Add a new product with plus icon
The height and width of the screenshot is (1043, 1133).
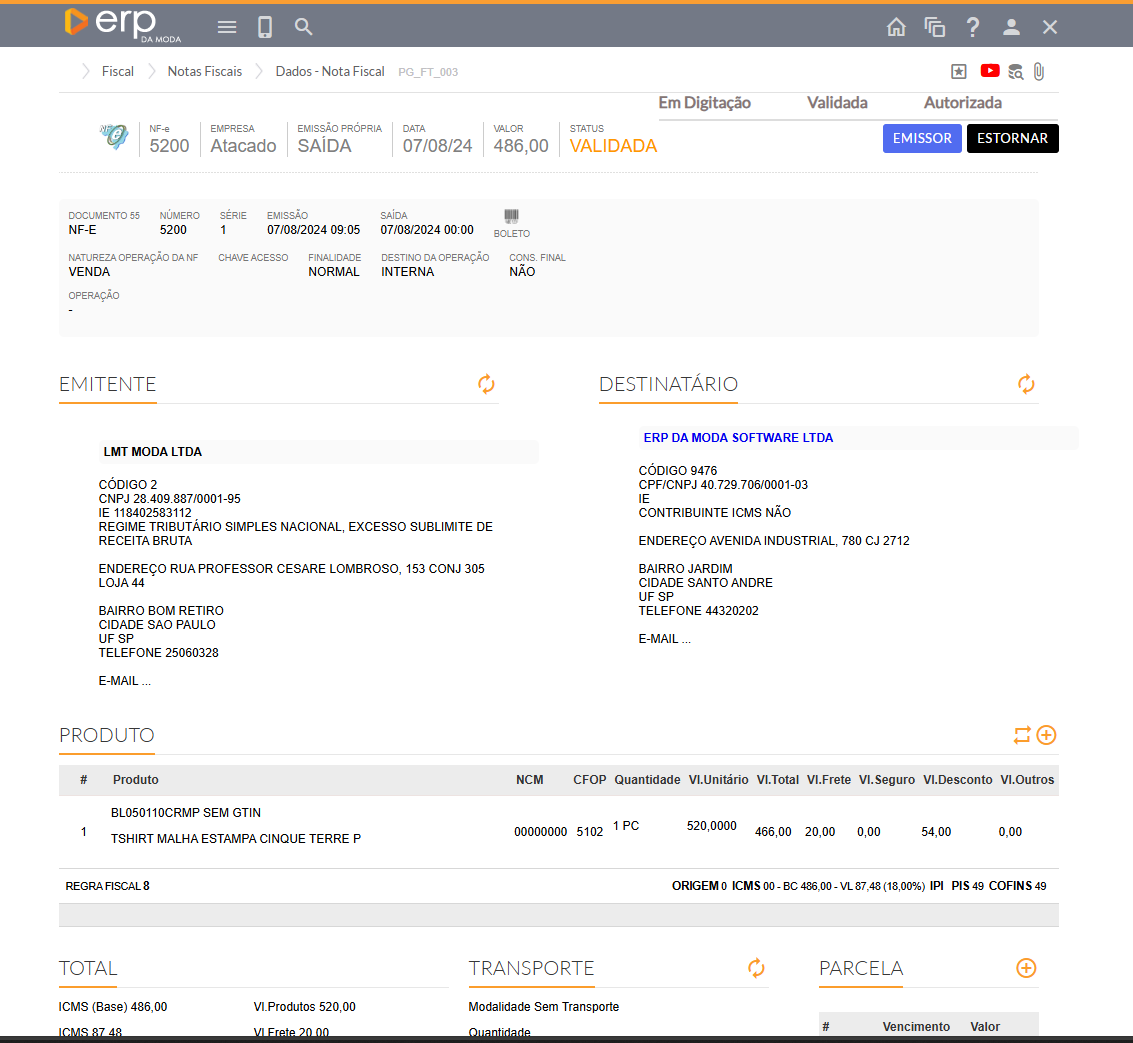pos(1046,735)
